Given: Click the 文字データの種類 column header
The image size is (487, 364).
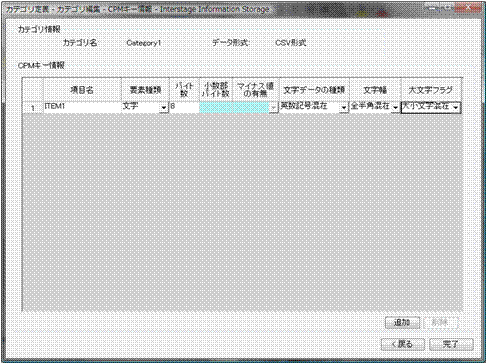Looking at the screenshot, I should (314, 90).
